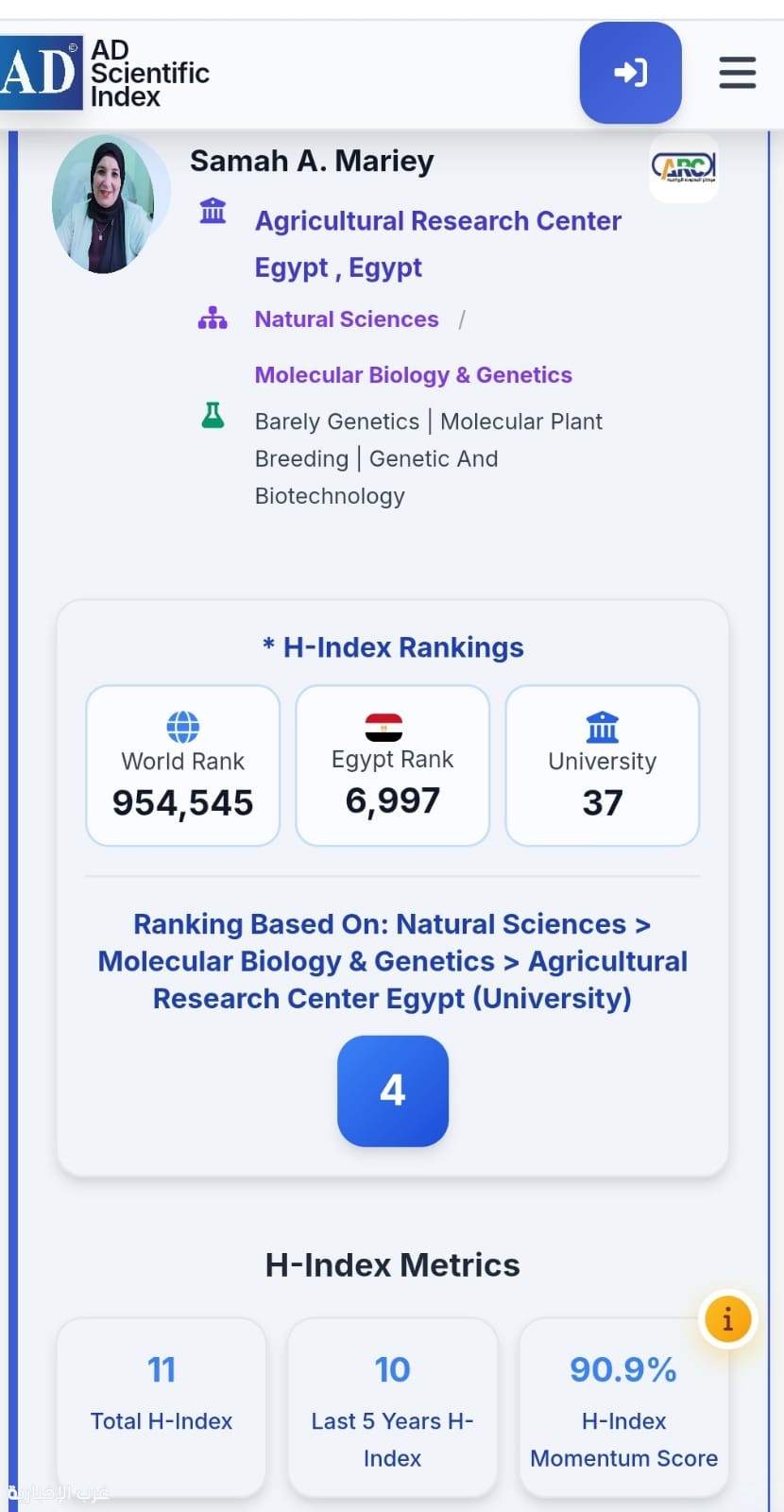Click the orange info icon
Image resolution: width=784 pixels, height=1512 pixels.
pos(727,1319)
